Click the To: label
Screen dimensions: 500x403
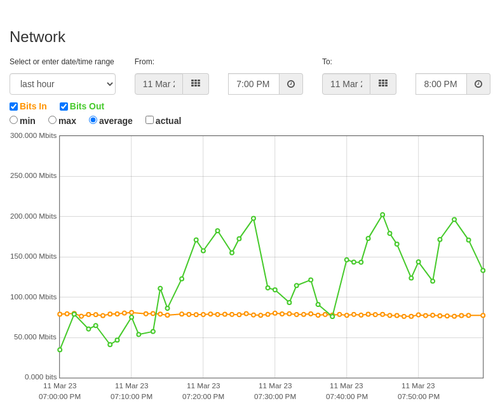point(327,62)
